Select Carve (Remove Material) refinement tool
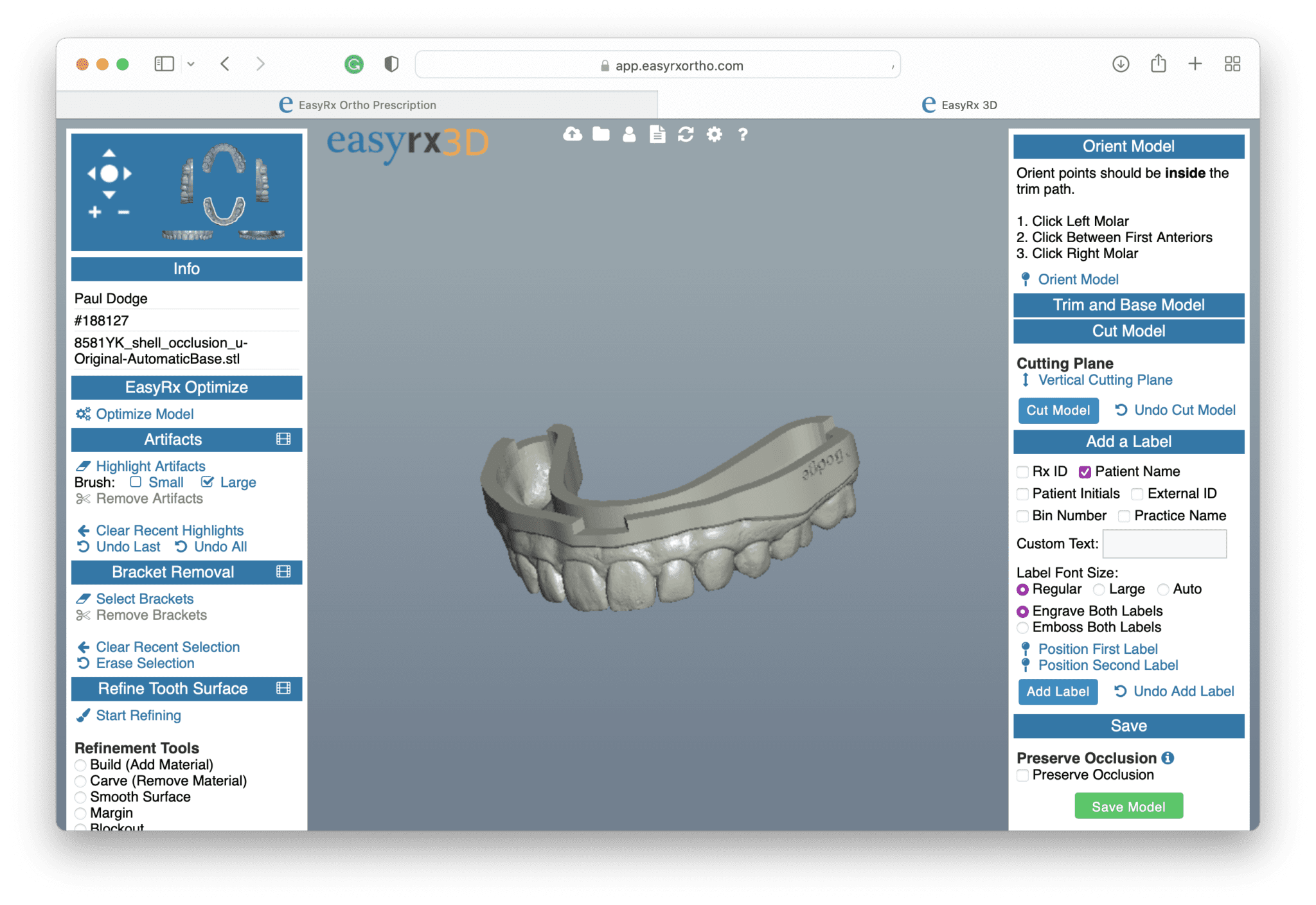The height and width of the screenshot is (905, 1316). pos(81,781)
